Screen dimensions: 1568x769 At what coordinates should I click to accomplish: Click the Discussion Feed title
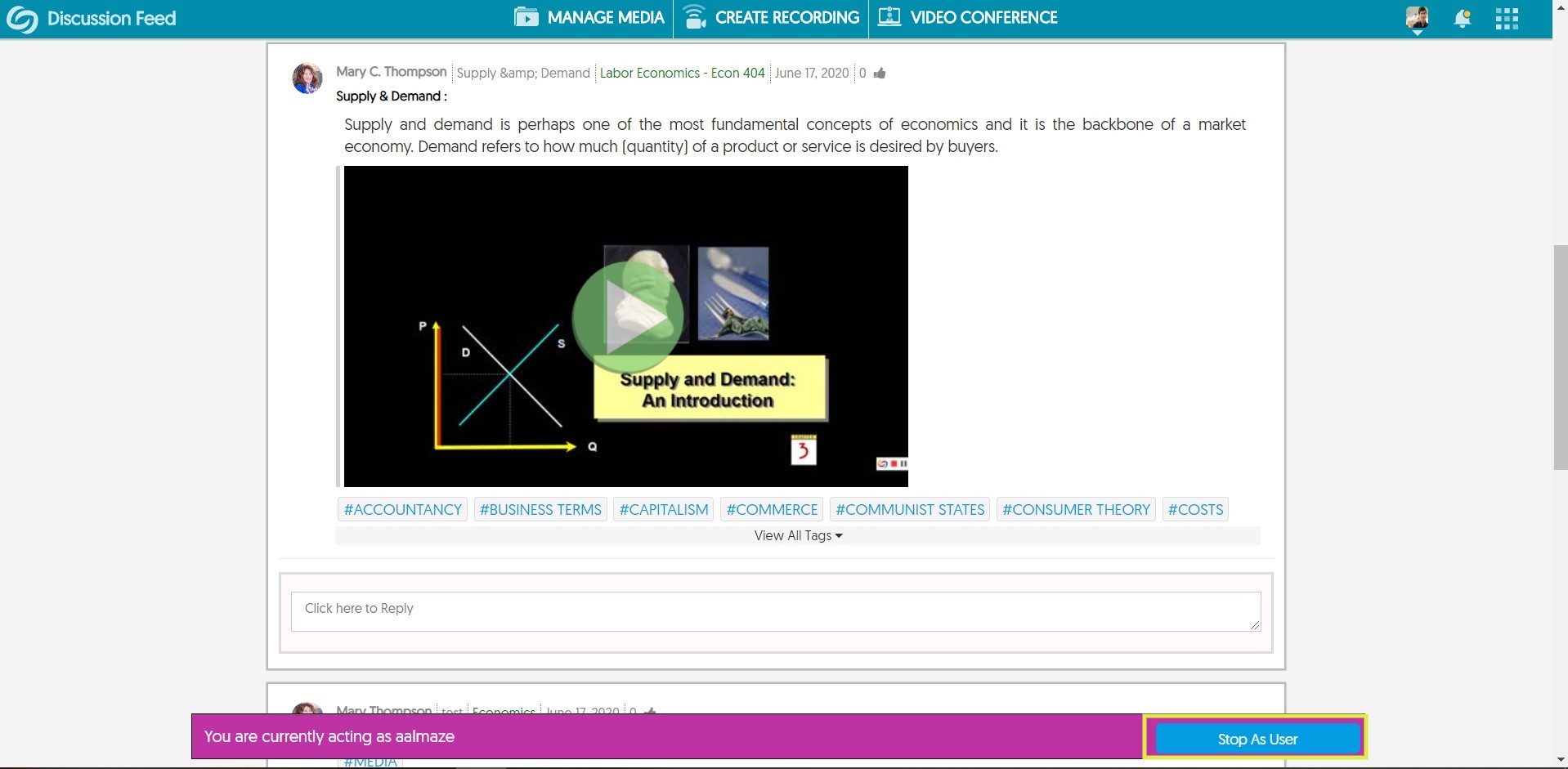coord(111,18)
